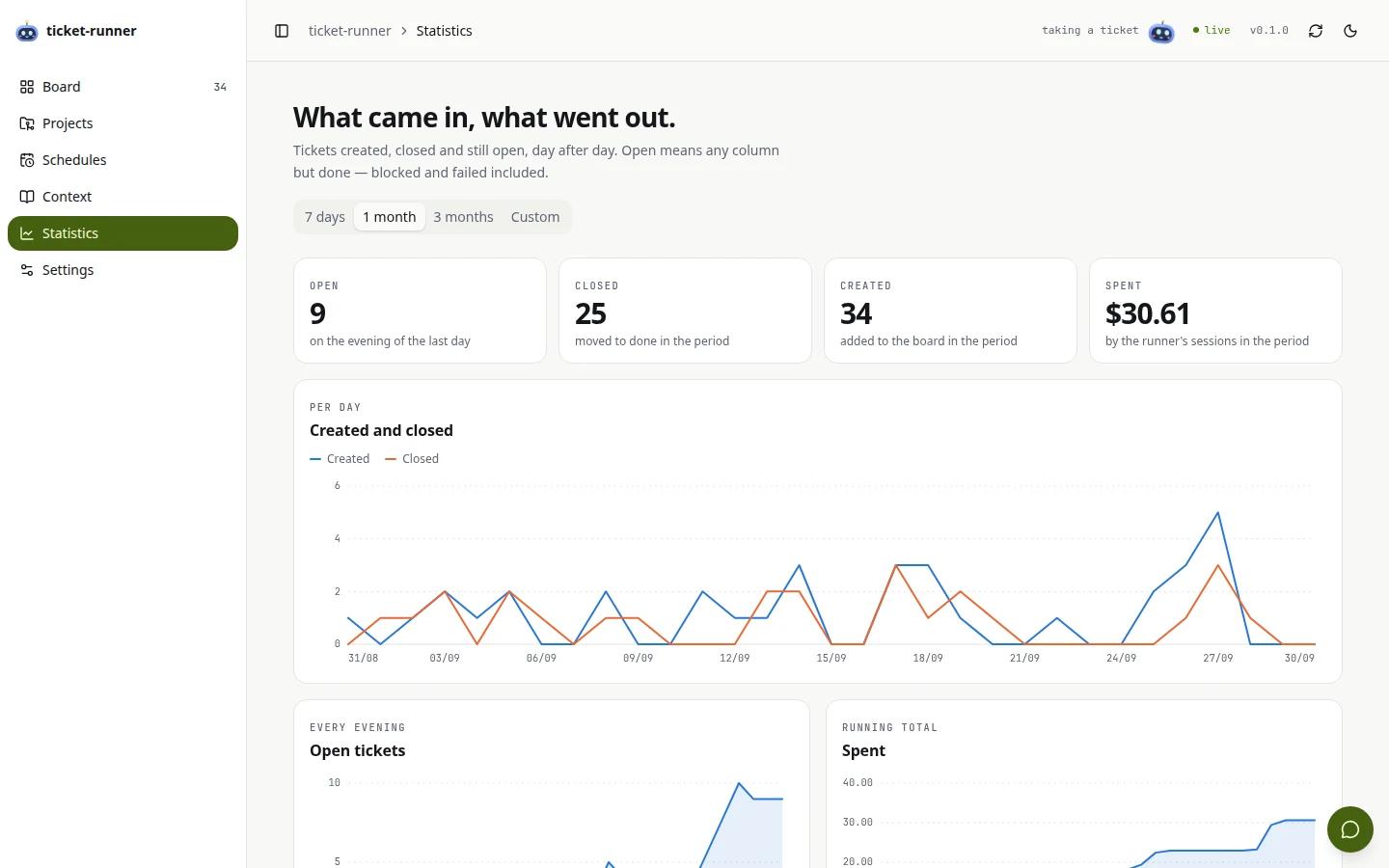Viewport: 1389px width, 868px height.
Task: Go to Settings in sidebar
Action: [123, 270]
